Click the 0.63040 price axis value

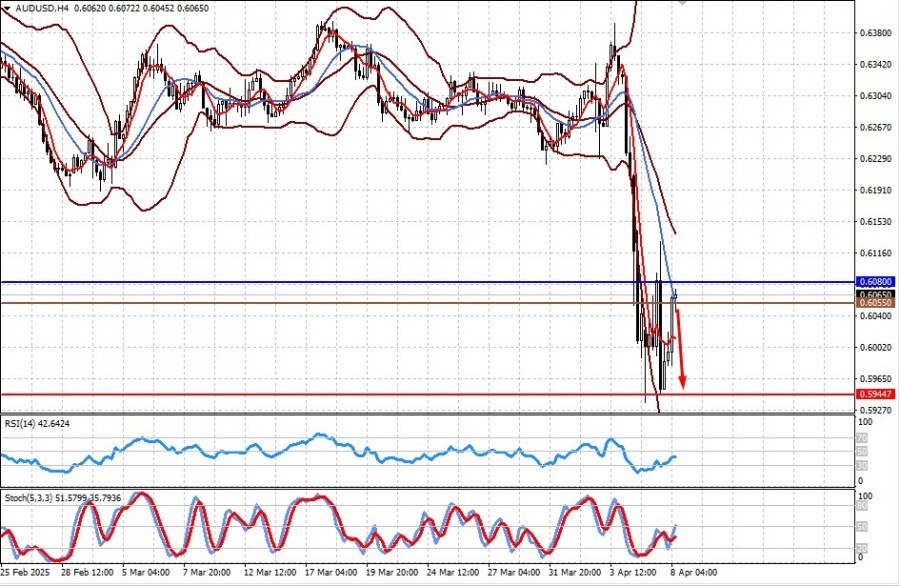[876, 96]
